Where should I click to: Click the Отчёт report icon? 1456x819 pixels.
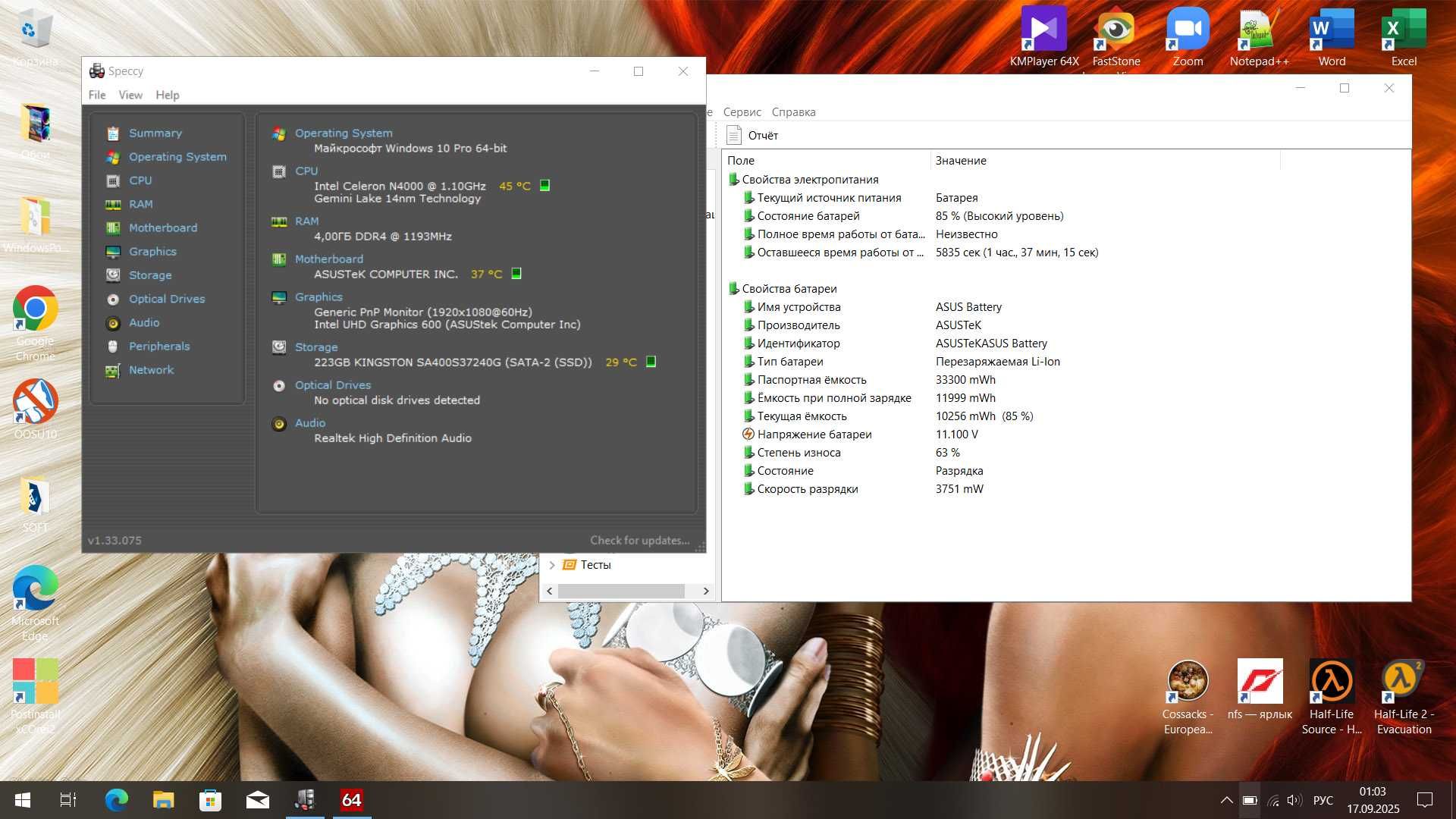[x=733, y=135]
